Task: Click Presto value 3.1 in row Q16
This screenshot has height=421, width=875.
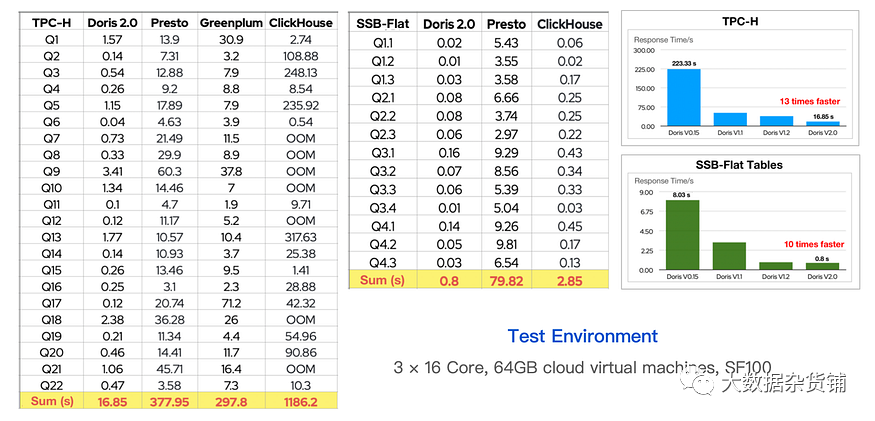Action: (170, 287)
